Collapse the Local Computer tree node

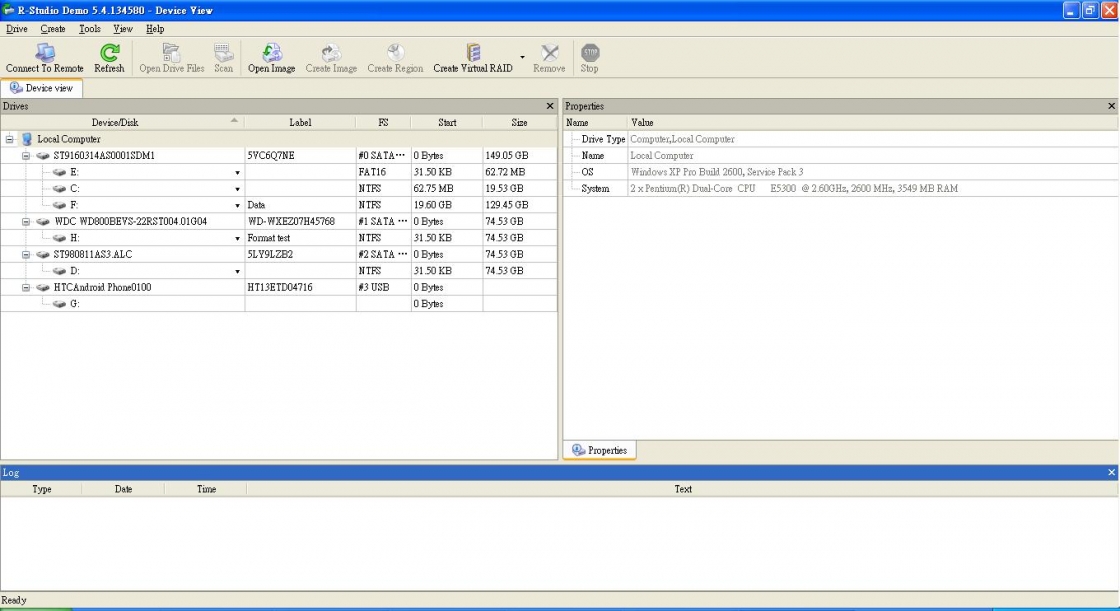click(9, 139)
